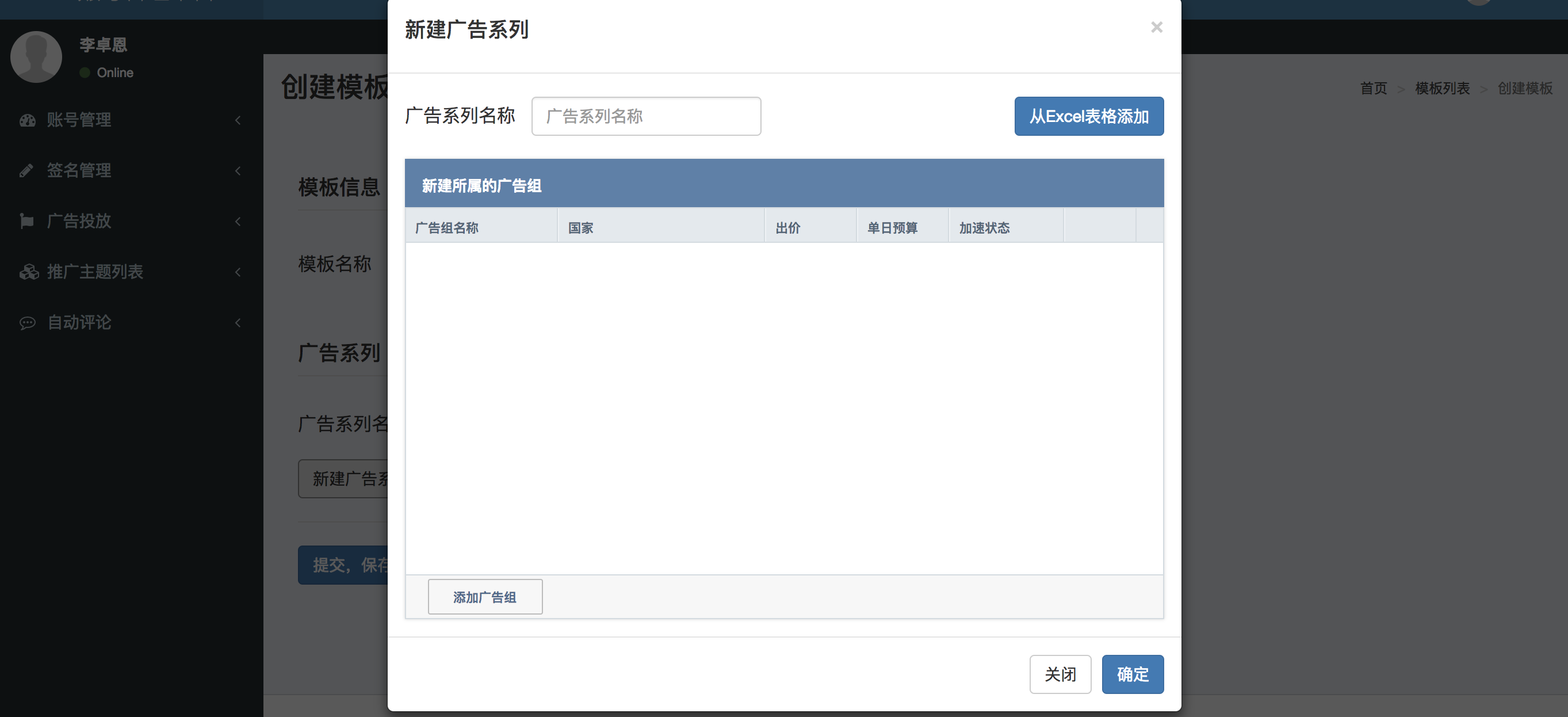Click the 首页 breadcrumb link
The width and height of the screenshot is (1568, 717).
(1373, 89)
